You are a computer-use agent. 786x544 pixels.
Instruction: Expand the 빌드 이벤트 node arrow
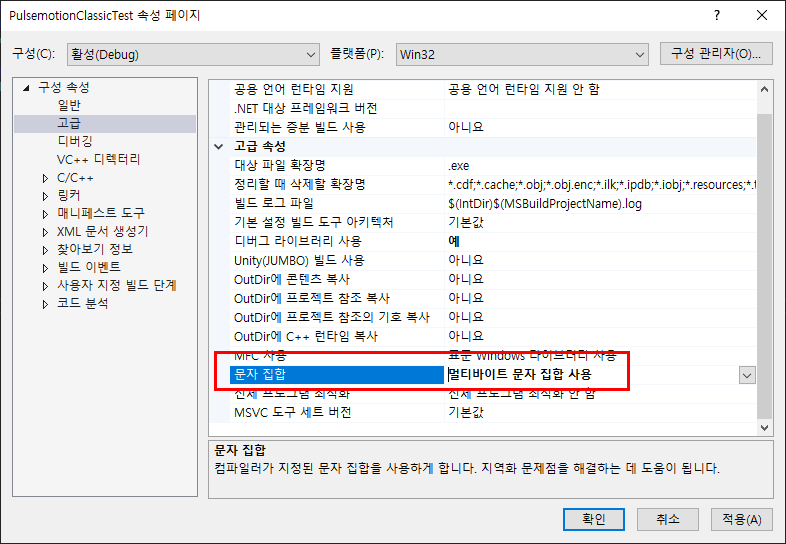[46, 268]
